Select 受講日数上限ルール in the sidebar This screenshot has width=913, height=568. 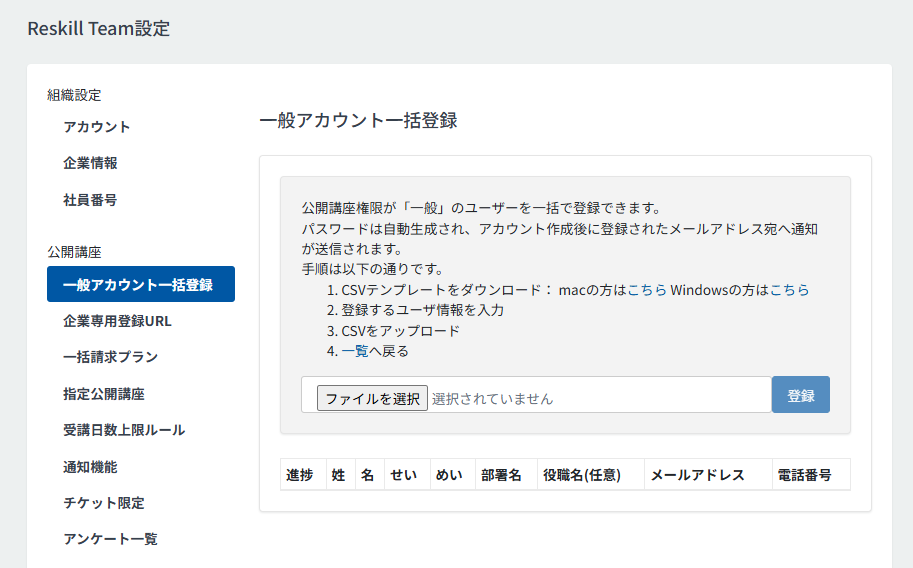pyautogui.click(x=124, y=430)
